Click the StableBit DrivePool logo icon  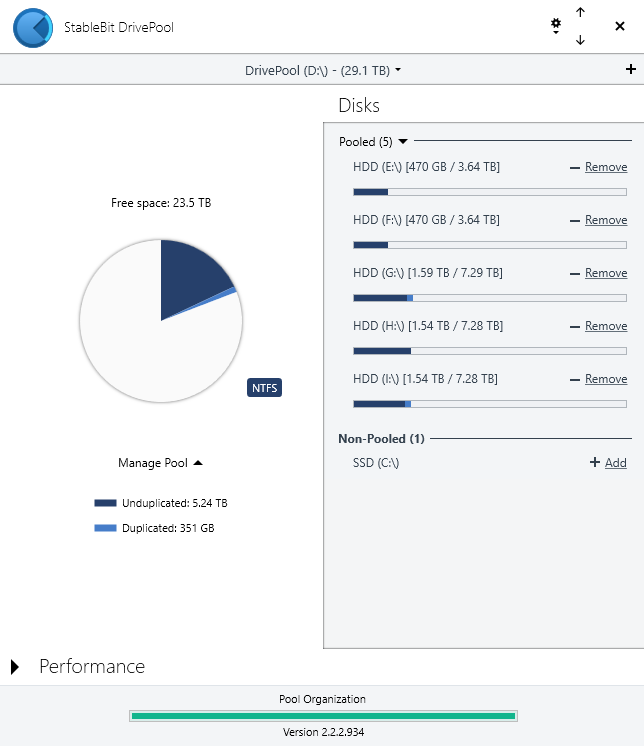(x=33, y=28)
